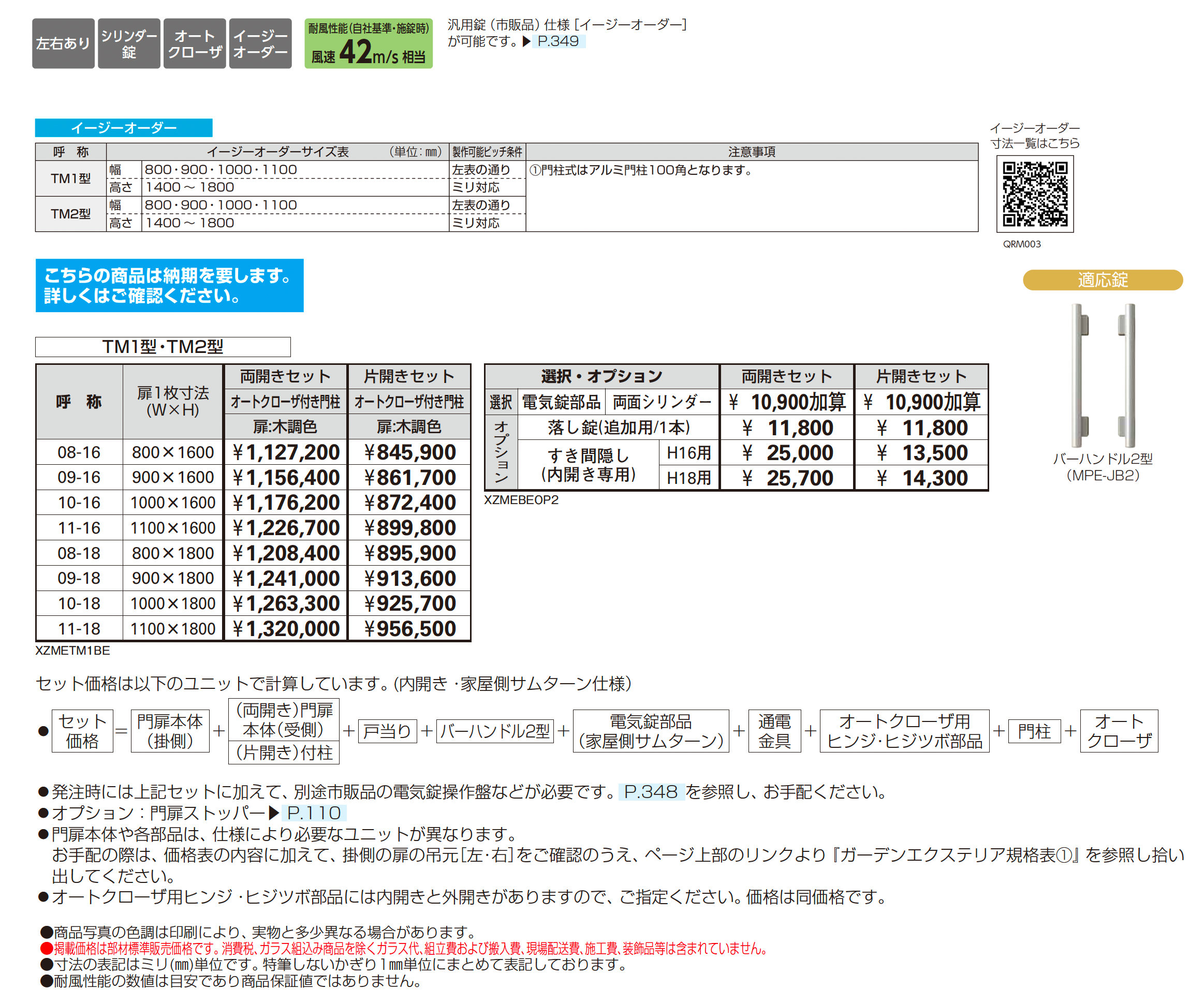Click the QR code image QRM003
Screen dimensions: 1204x1003
tap(1035, 194)
